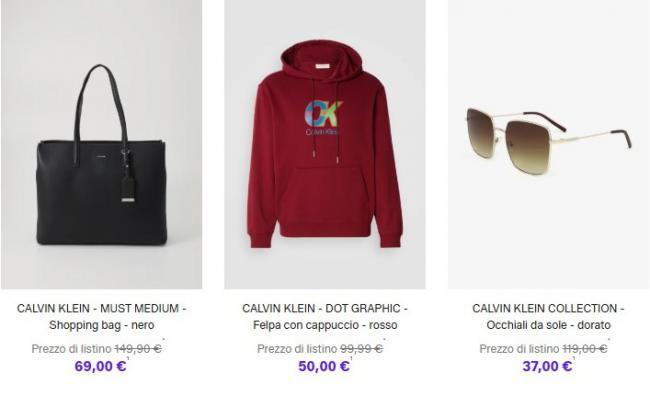The width and height of the screenshot is (650, 407).
Task: Open the 'MUST MEDIUM - Shopping bag - nero' title link
Action: (x=101, y=317)
